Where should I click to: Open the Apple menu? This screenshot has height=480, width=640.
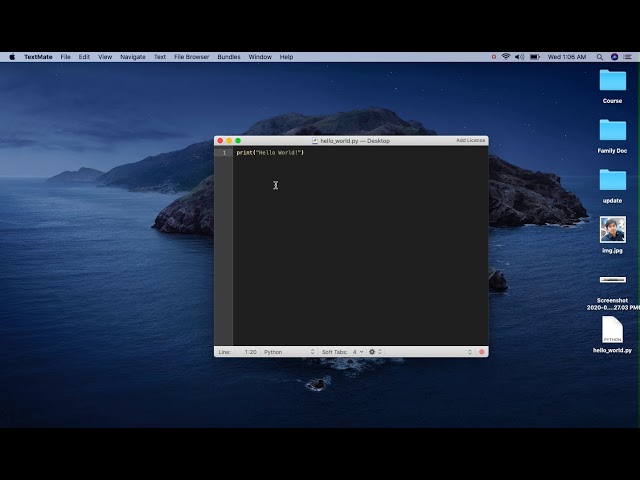pos(12,57)
